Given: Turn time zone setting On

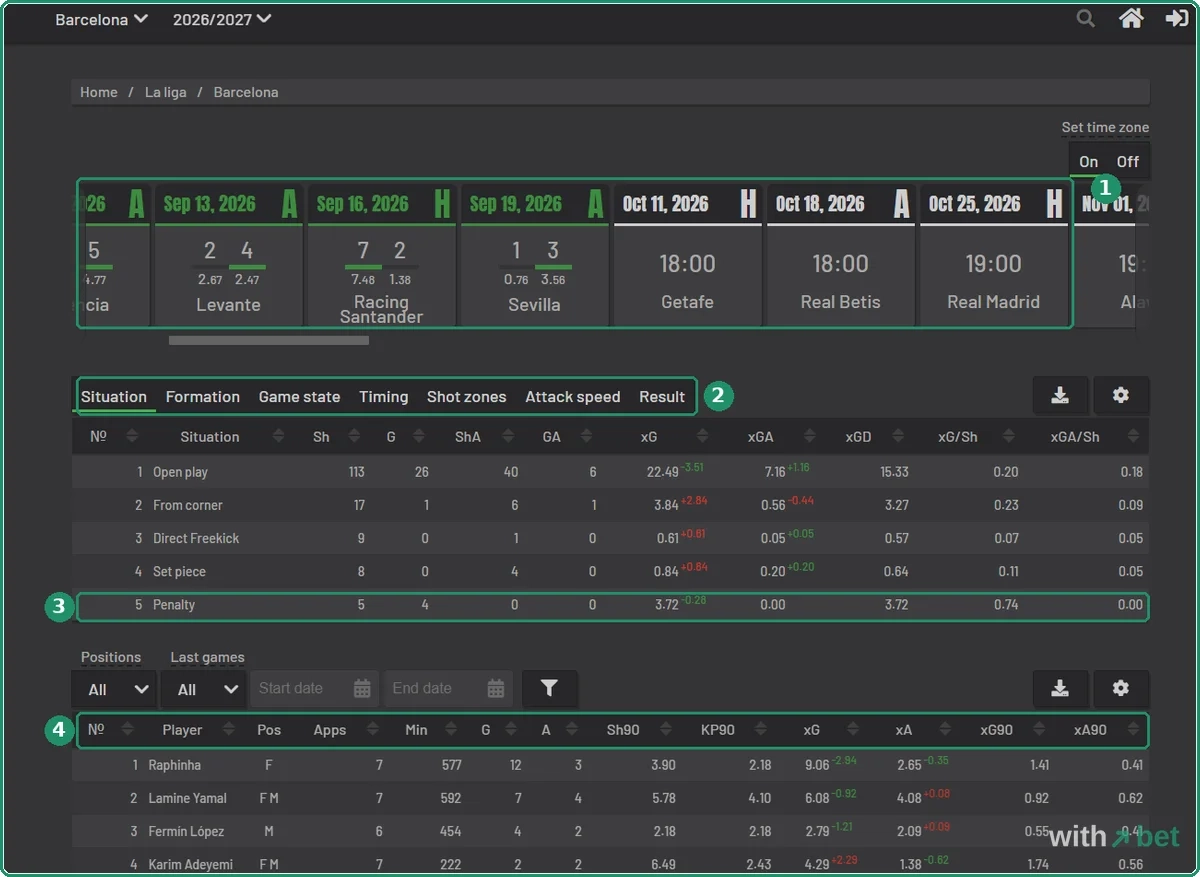Looking at the screenshot, I should point(1088,162).
